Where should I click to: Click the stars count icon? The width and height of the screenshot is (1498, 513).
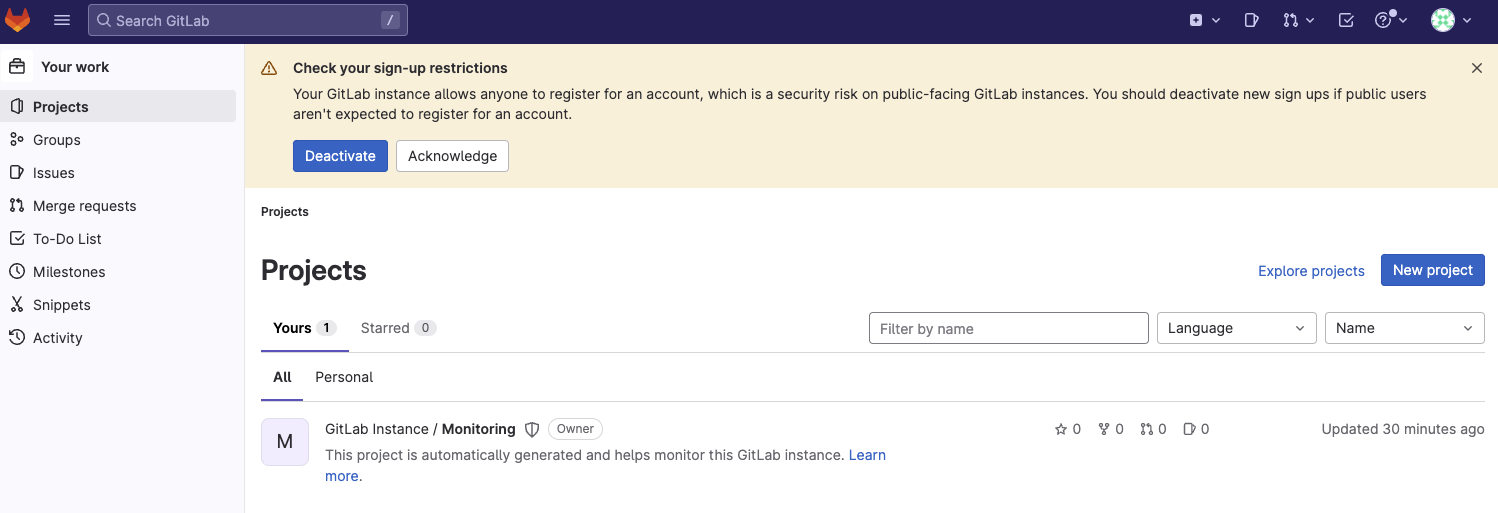coord(1061,429)
